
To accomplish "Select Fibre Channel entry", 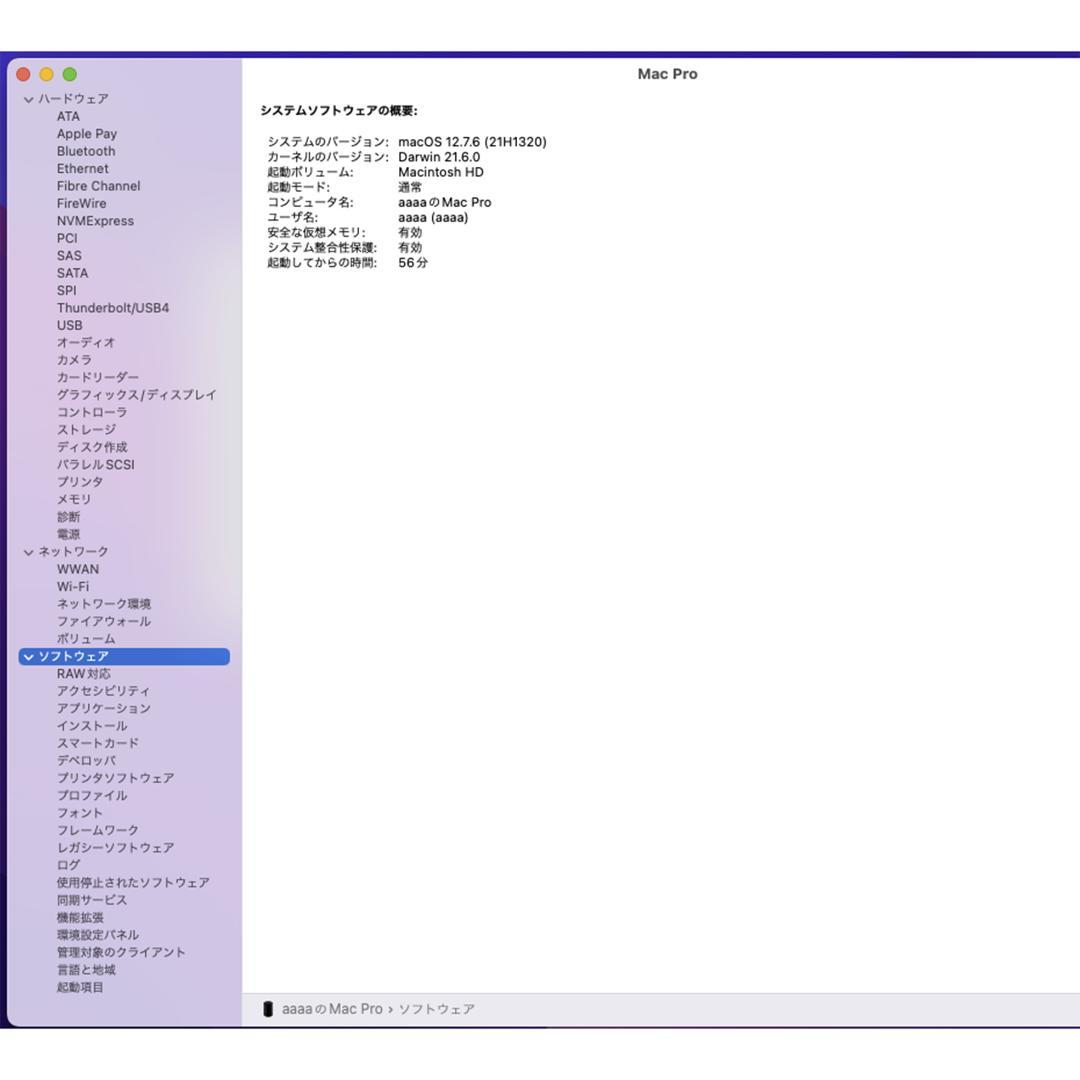I will 98,186.
